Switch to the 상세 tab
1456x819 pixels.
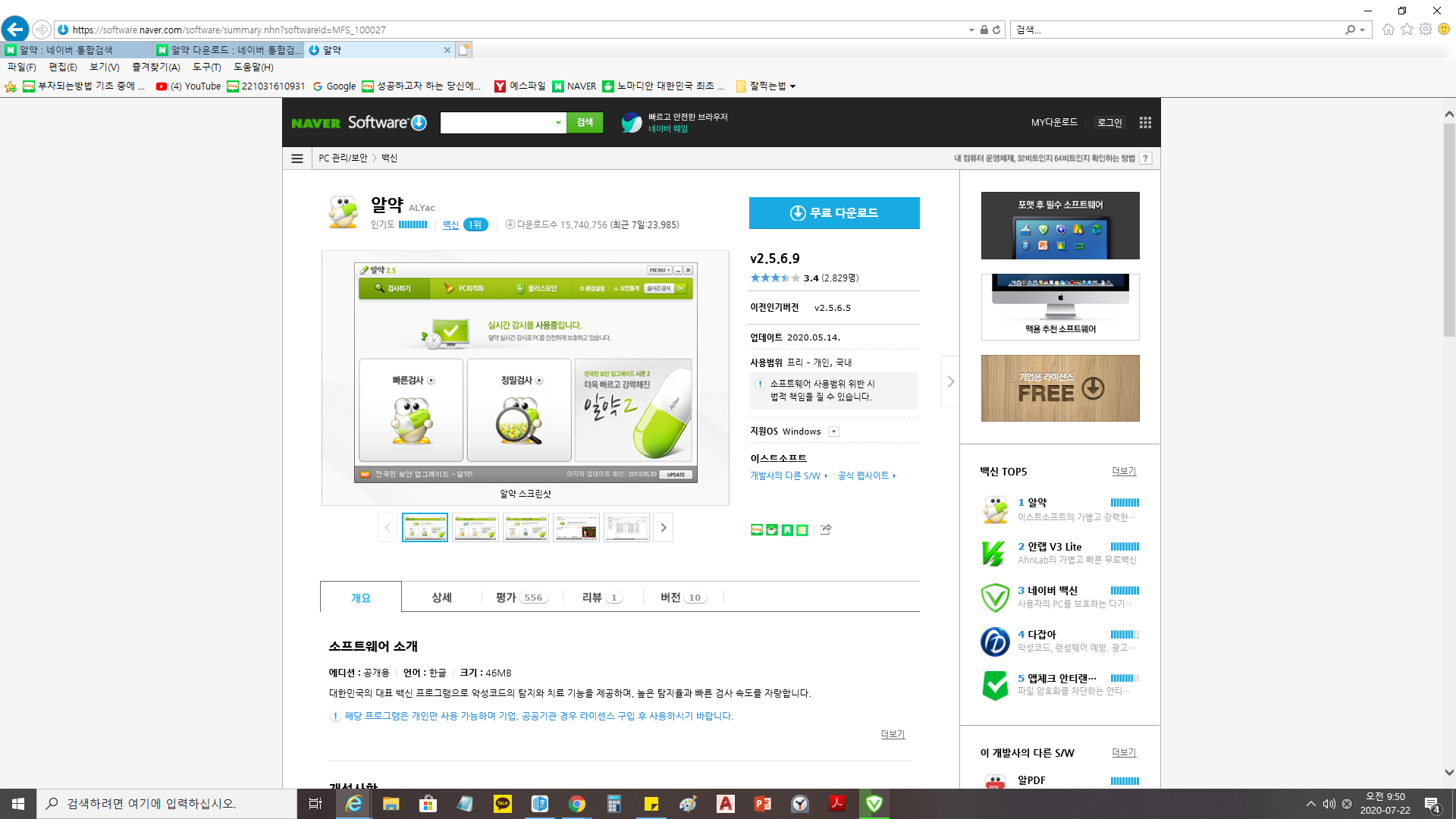click(441, 598)
